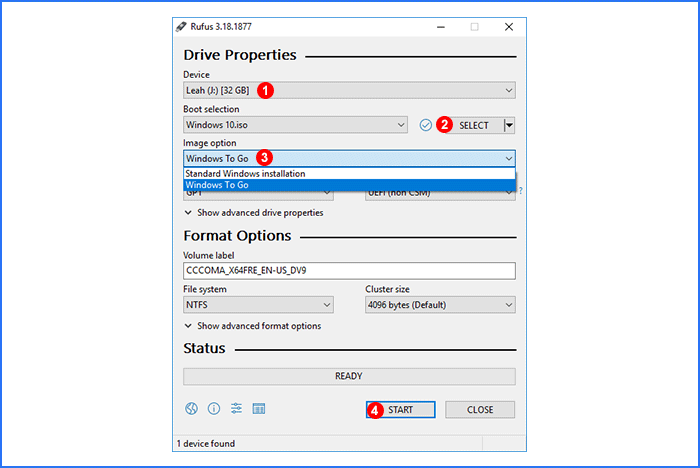The image size is (700, 468).
Task: Open the About info icon
Action: pyautogui.click(x=214, y=409)
